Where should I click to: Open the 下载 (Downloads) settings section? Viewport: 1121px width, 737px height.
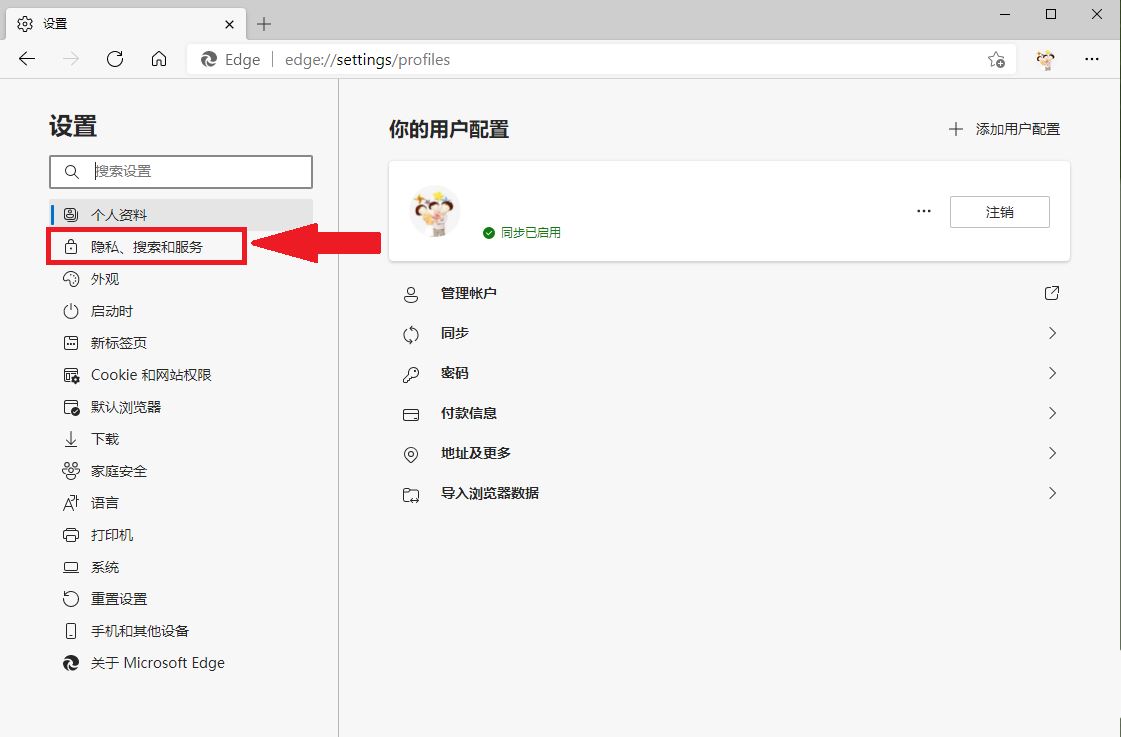(x=105, y=438)
